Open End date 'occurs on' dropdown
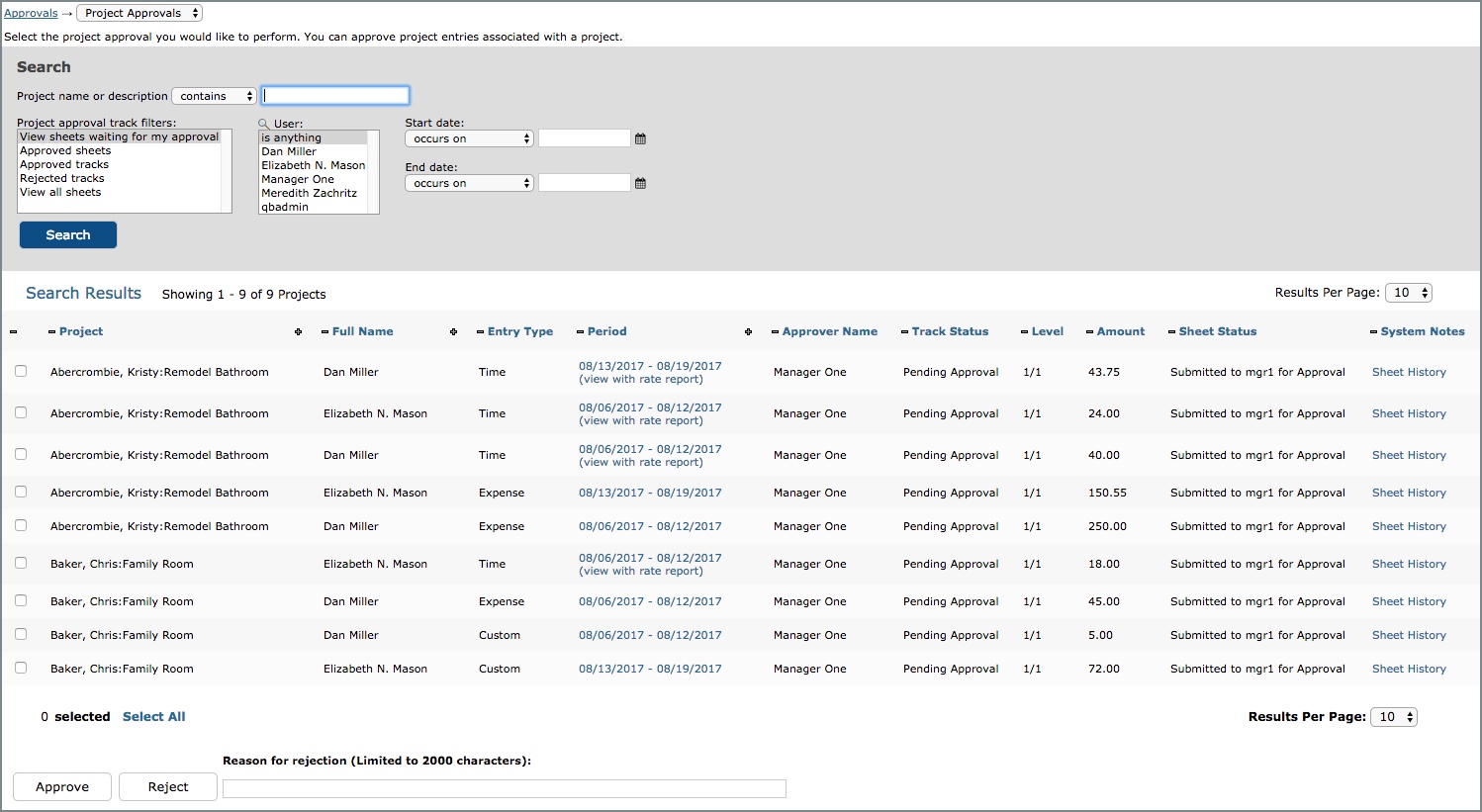This screenshot has width=1482, height=812. click(x=470, y=183)
